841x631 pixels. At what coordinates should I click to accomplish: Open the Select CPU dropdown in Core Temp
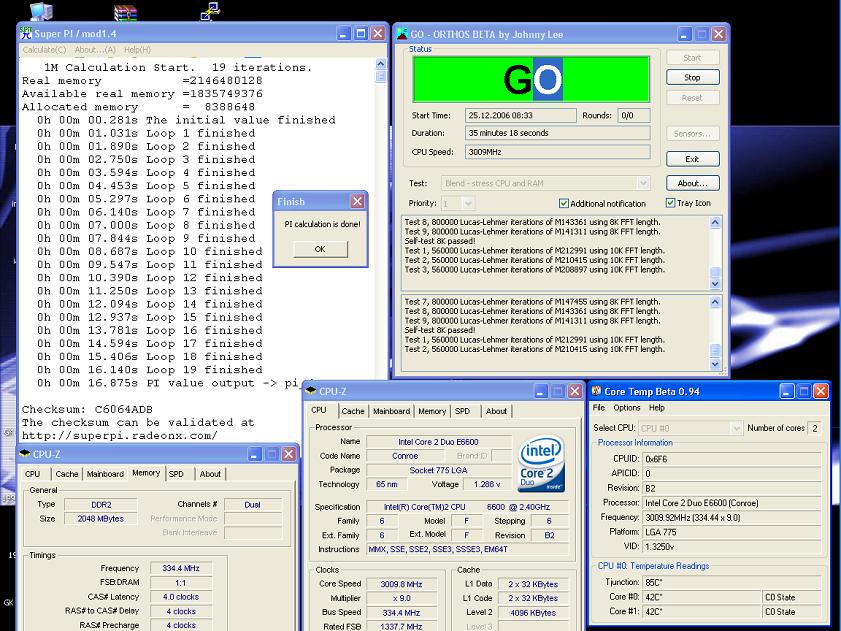coord(736,428)
